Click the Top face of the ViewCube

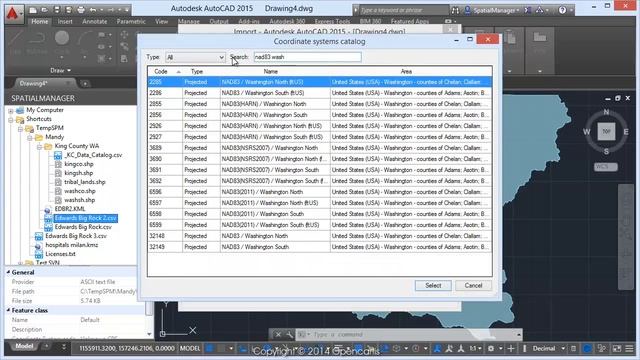coord(606,131)
